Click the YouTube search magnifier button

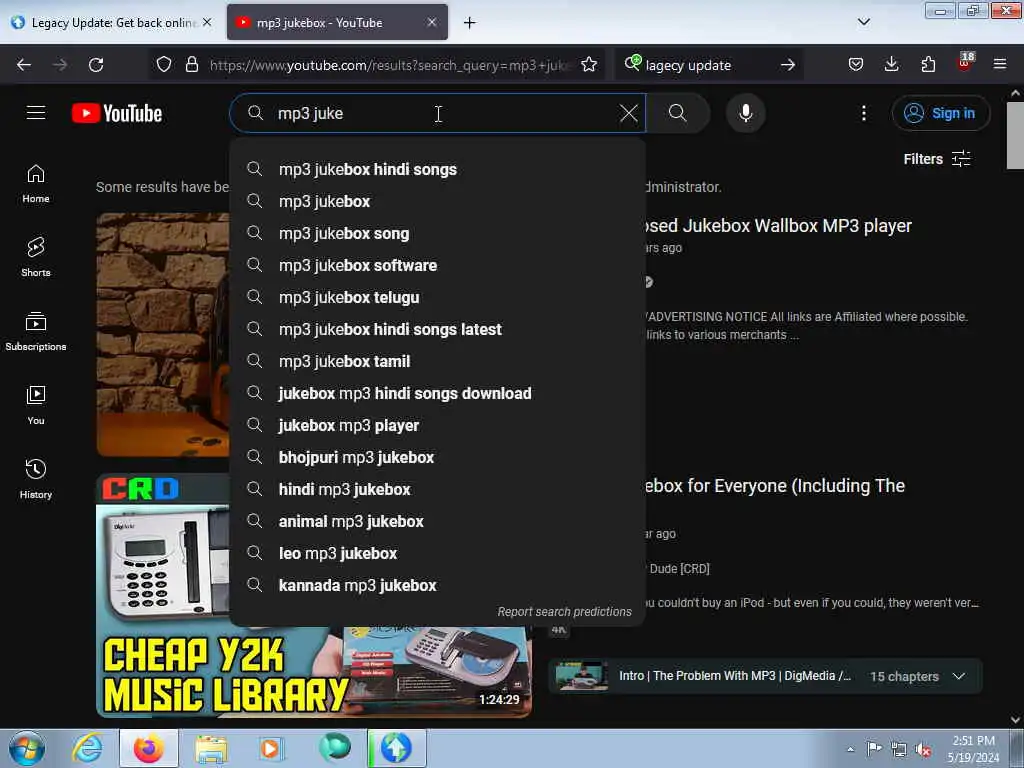pyautogui.click(x=678, y=113)
